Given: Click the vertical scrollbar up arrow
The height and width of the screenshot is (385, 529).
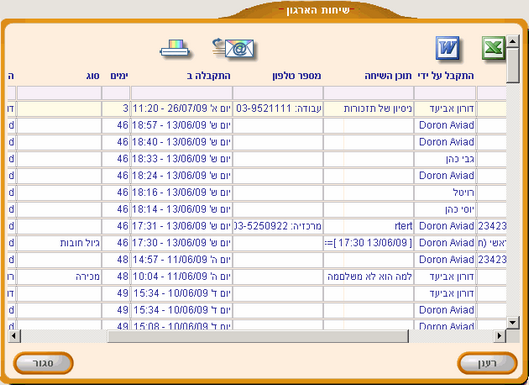Looking at the screenshot, I should pyautogui.click(x=513, y=41).
